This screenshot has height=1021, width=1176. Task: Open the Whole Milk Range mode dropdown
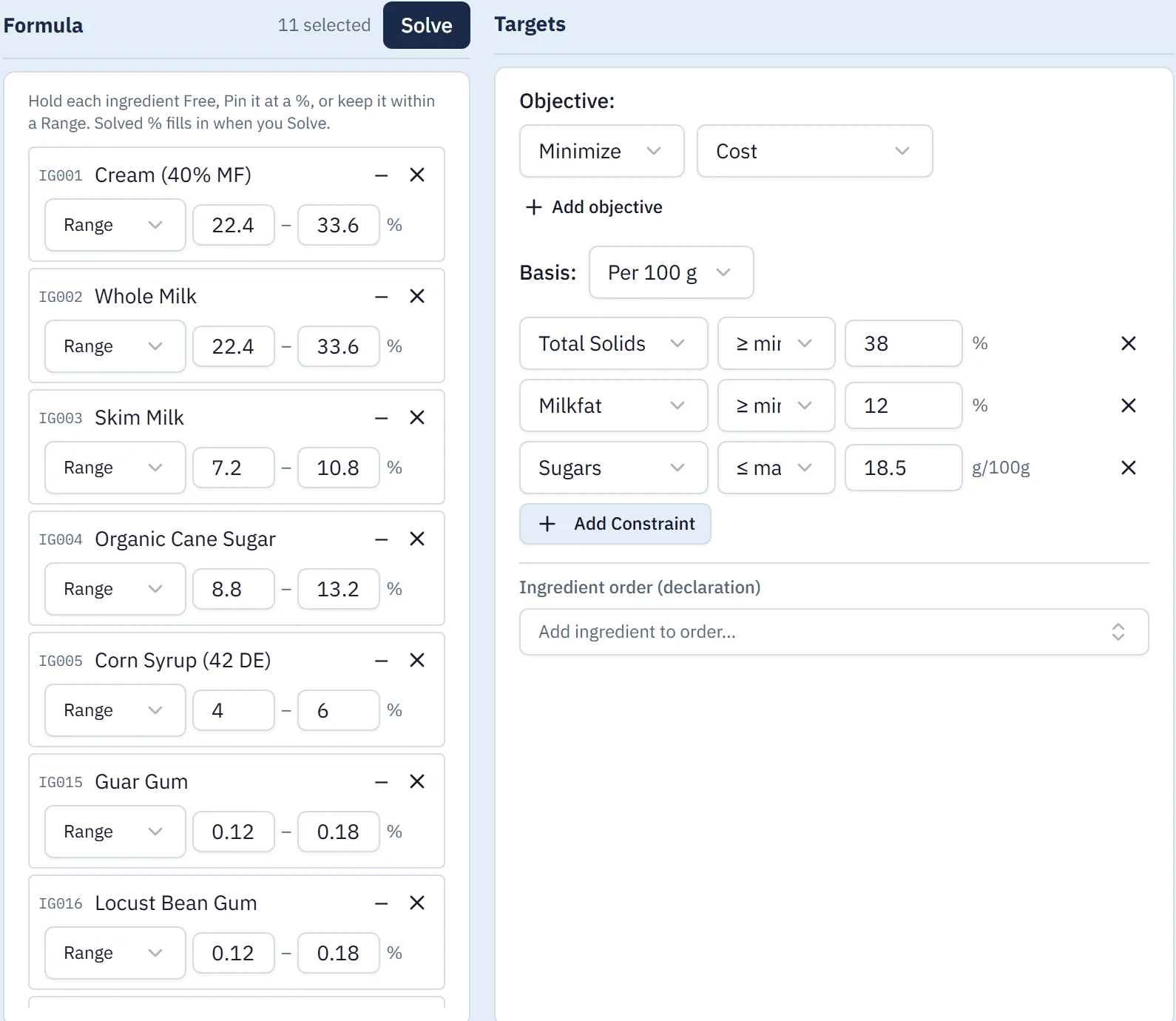[x=115, y=346]
